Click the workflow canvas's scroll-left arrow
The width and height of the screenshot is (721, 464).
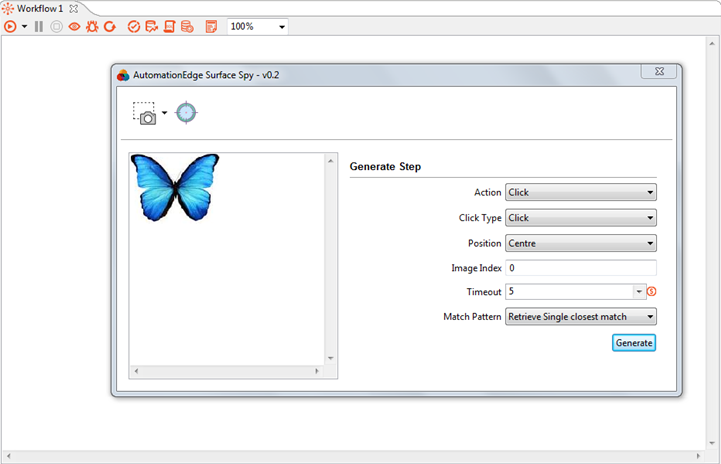pyautogui.click(x=8, y=456)
